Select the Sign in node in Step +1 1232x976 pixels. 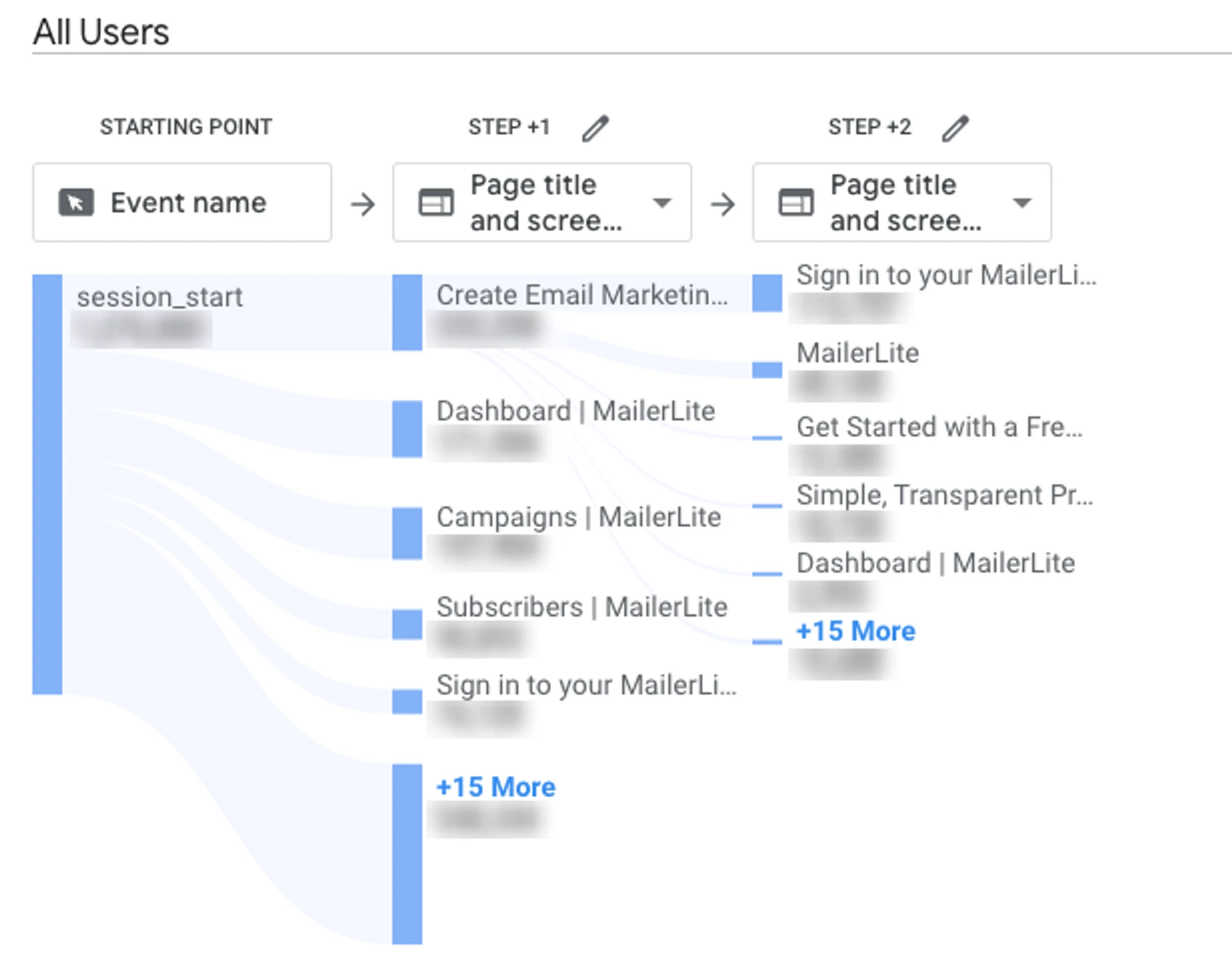(x=586, y=685)
